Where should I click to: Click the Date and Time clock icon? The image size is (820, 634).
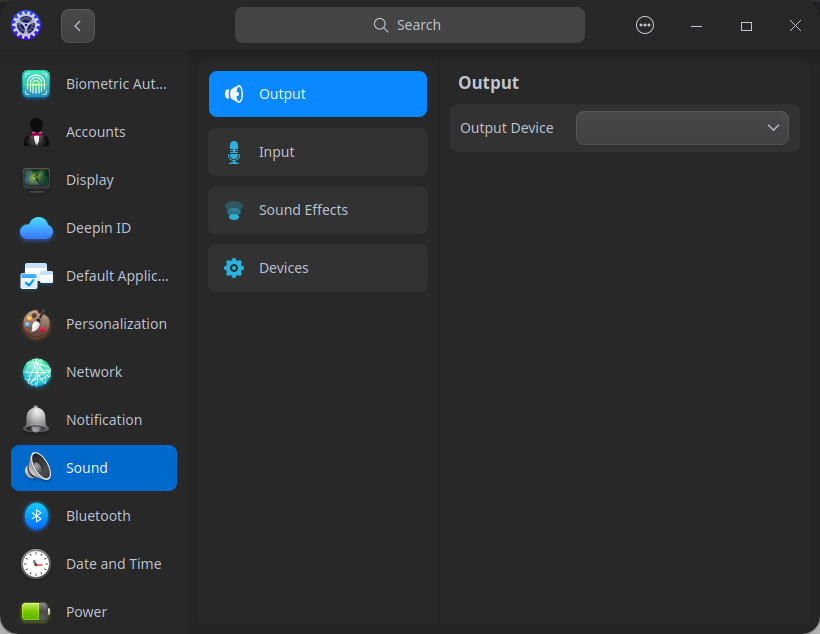36,564
